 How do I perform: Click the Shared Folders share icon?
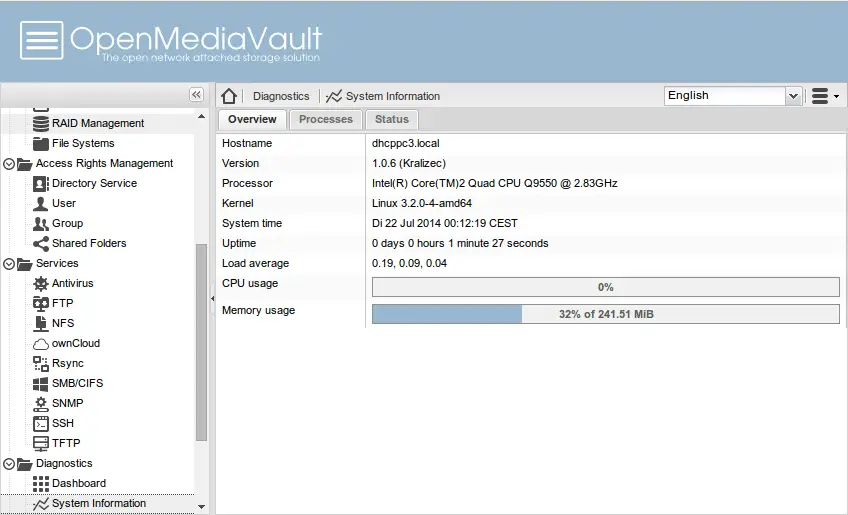41,243
